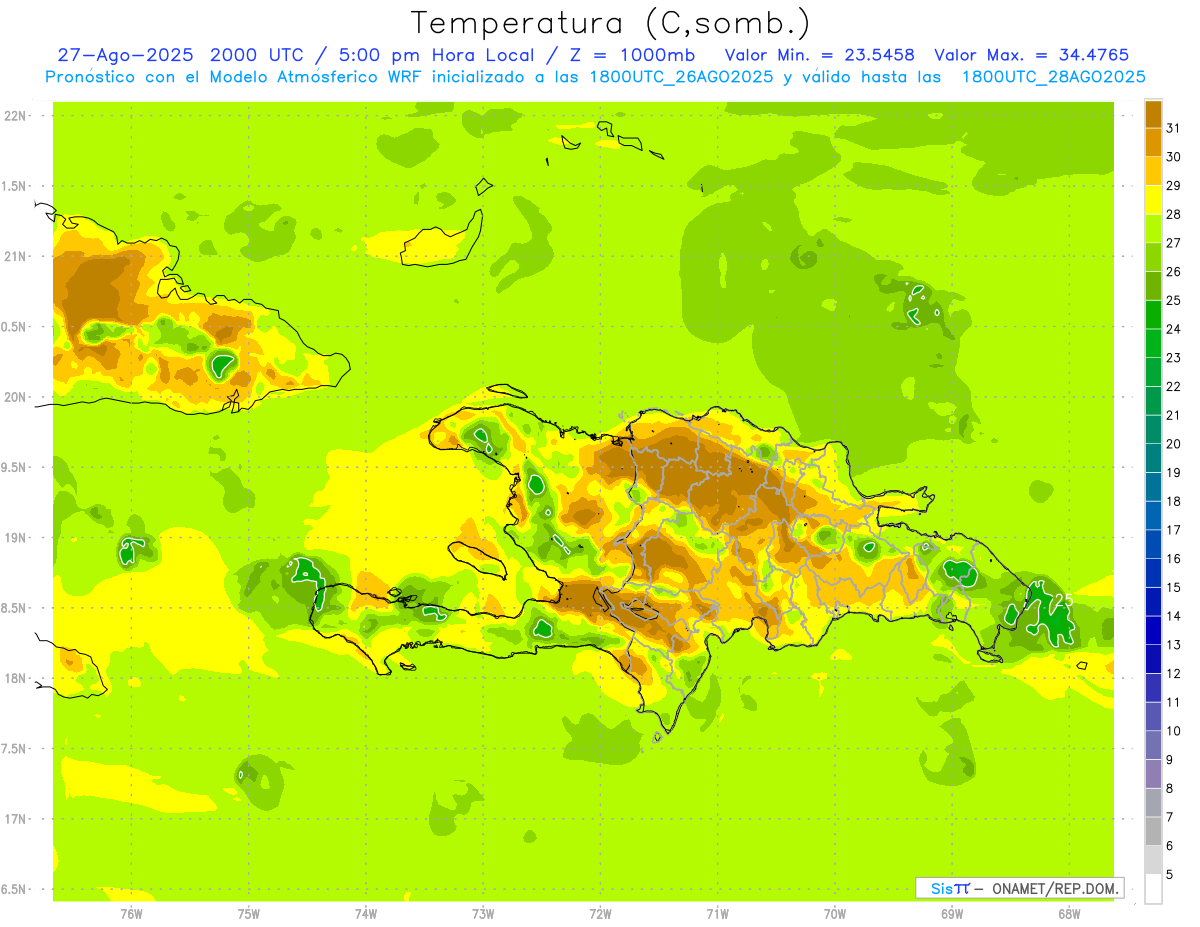Click the blue swatch between 16 and 17
Viewport: 1200px width, 927px height.
pos(1153,544)
